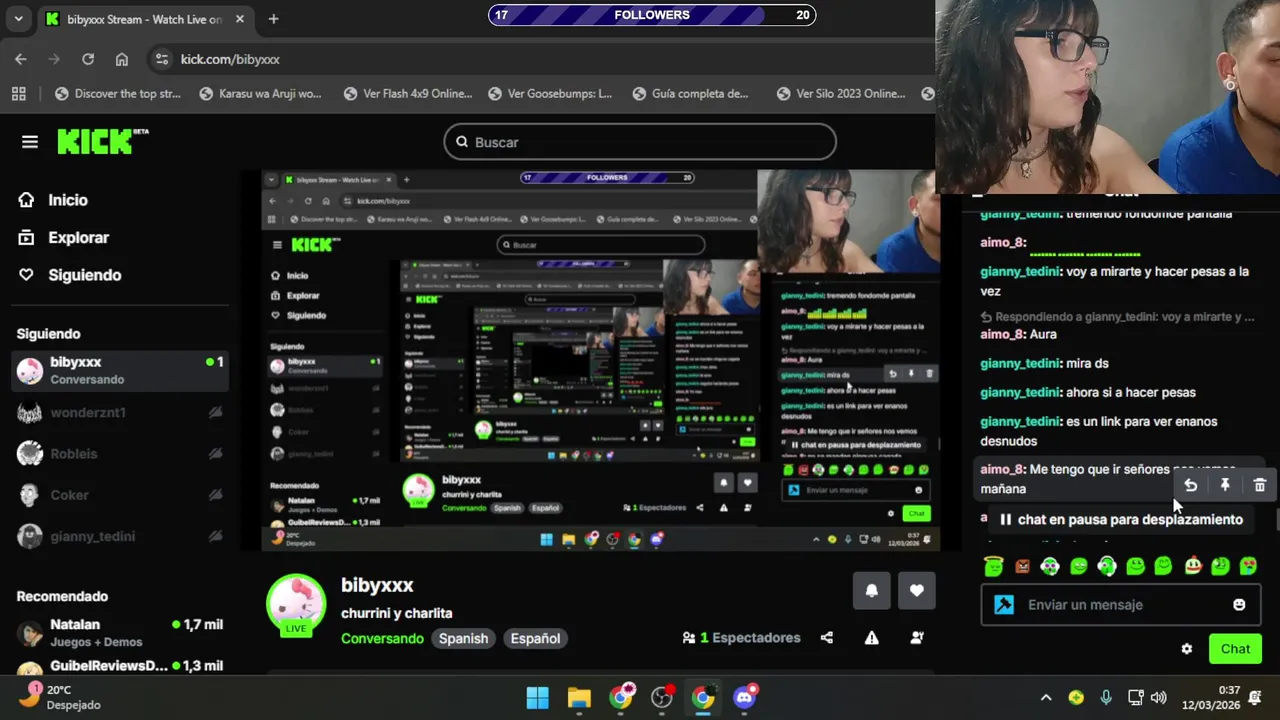Screen dimensions: 1280x720
Task: Open the gianny_tedini channel in the sidebar
Action: coord(120,536)
